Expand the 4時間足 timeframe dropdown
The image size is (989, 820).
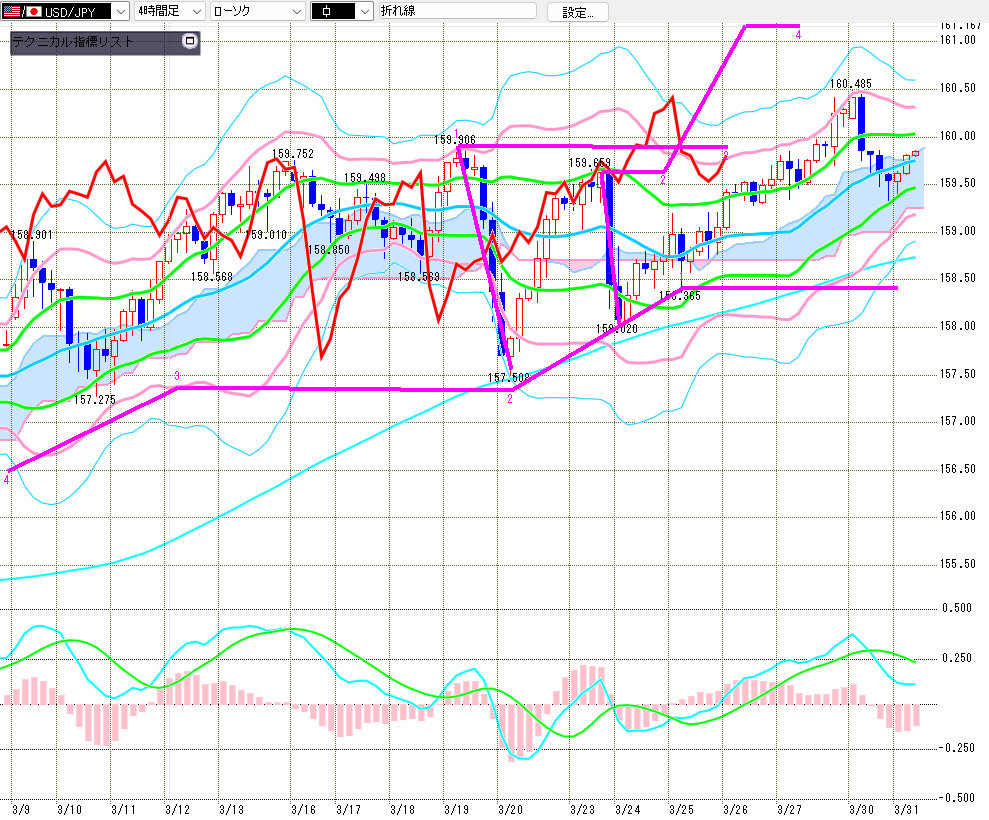pos(196,11)
